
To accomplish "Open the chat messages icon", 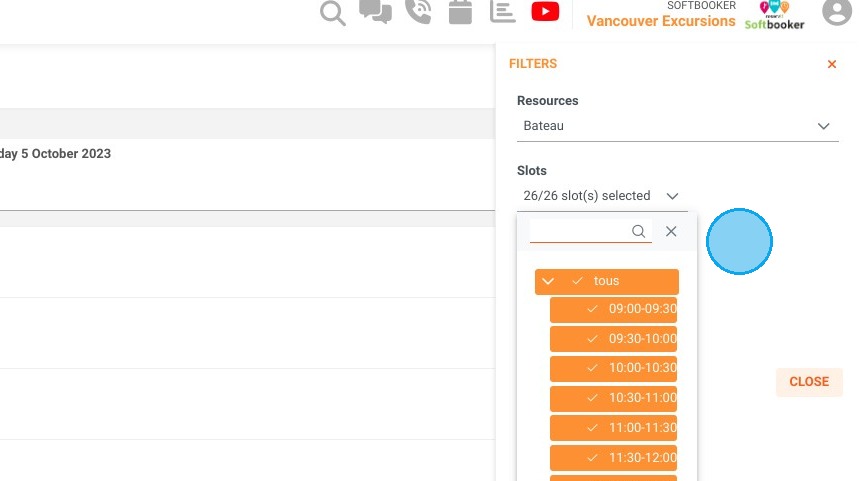I will coord(375,12).
